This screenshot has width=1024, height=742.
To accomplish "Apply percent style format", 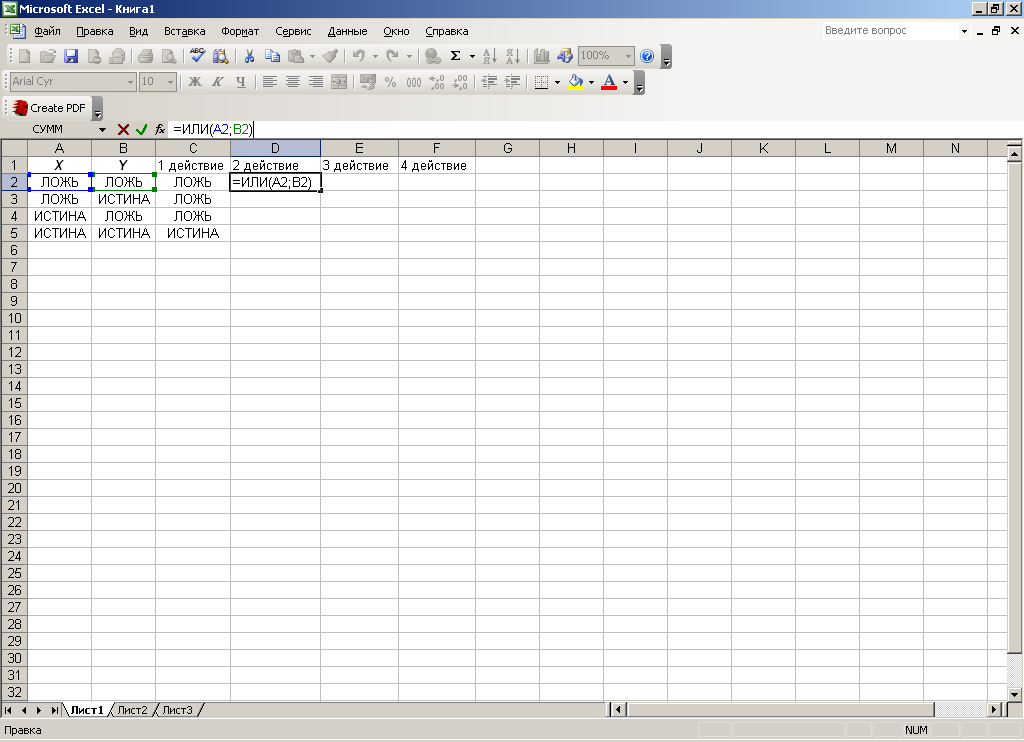I will click(391, 82).
